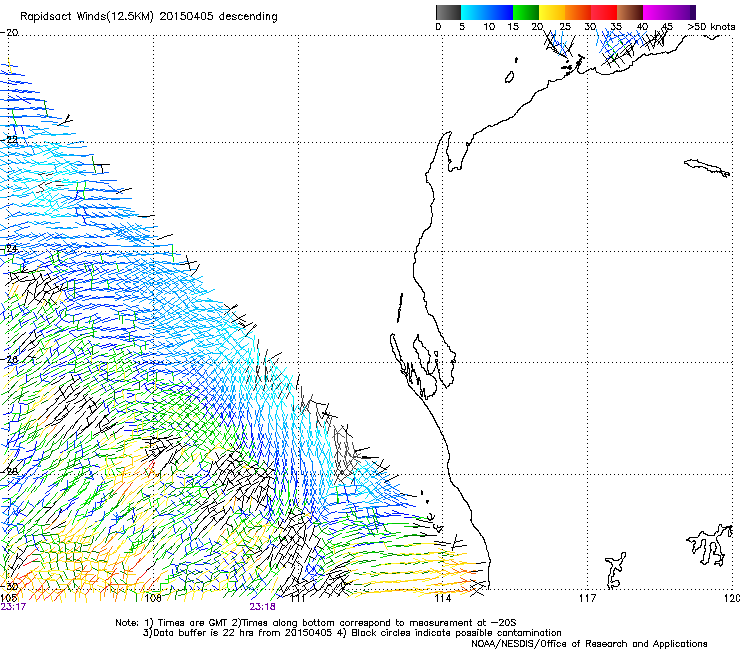Click the green 15-20 knots legend swatch
The image size is (740, 650).
(x=526, y=12)
